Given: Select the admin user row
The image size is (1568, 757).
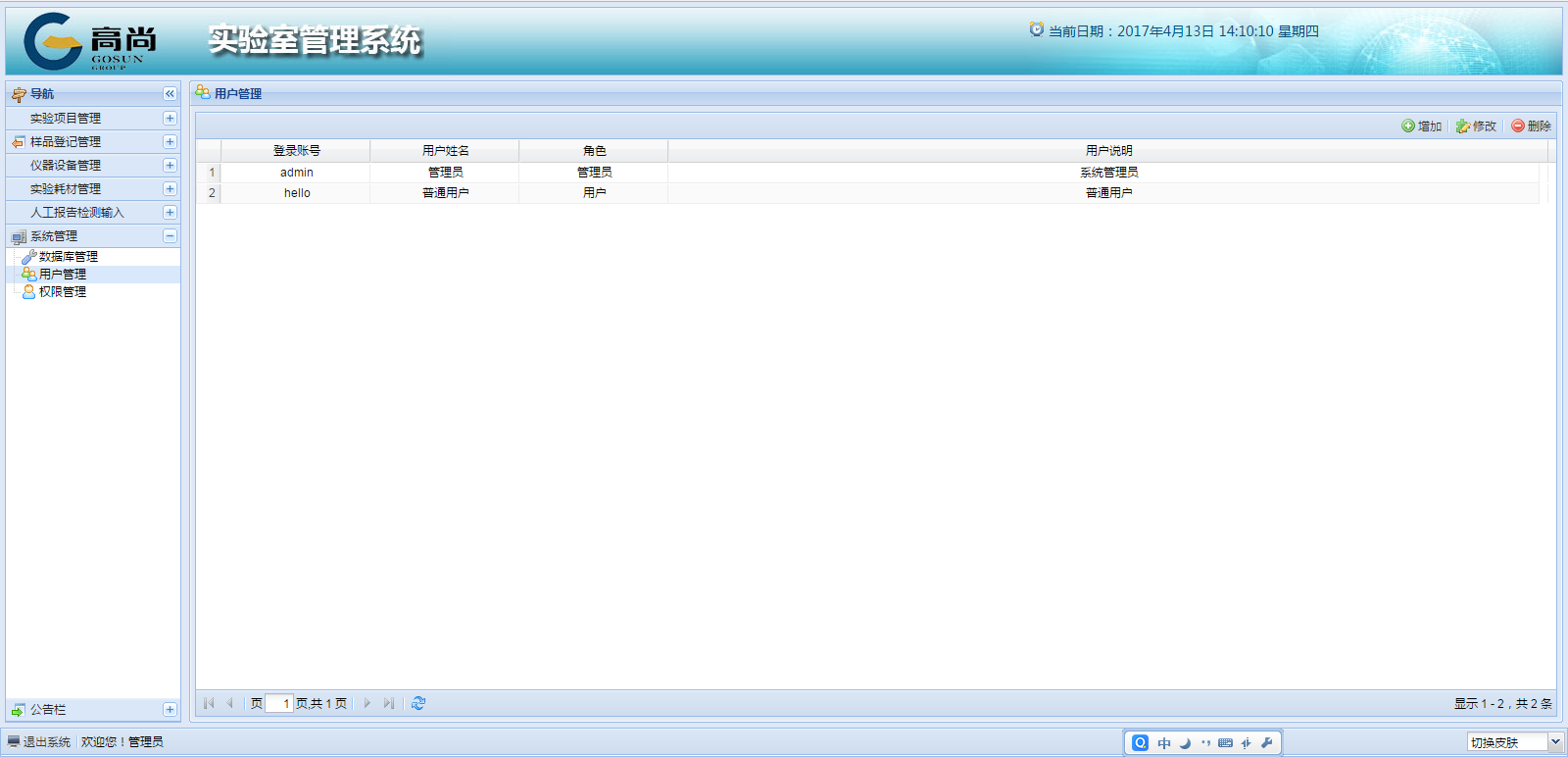Looking at the screenshot, I should tap(297, 173).
